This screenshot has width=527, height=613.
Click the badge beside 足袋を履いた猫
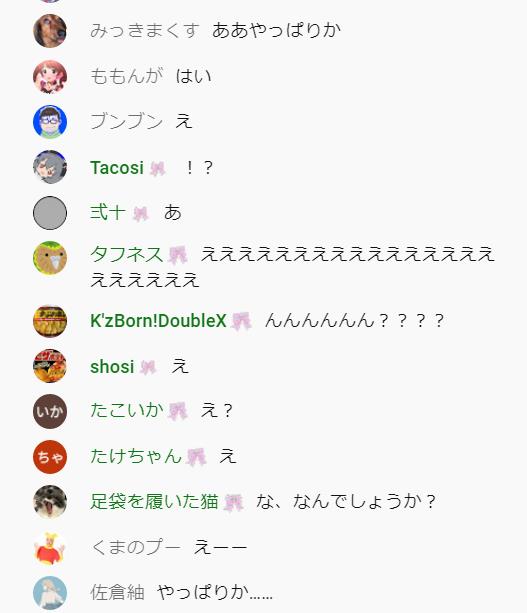click(x=234, y=502)
